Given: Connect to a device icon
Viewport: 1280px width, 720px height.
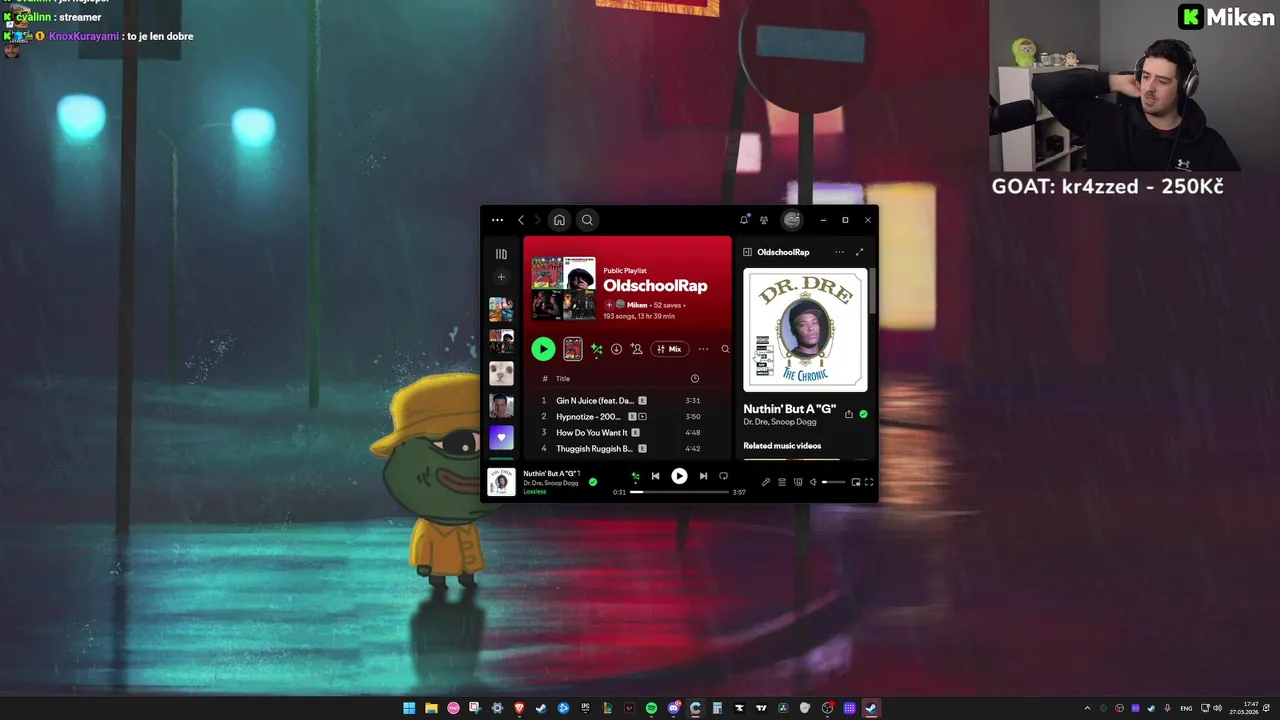Looking at the screenshot, I should click(798, 482).
